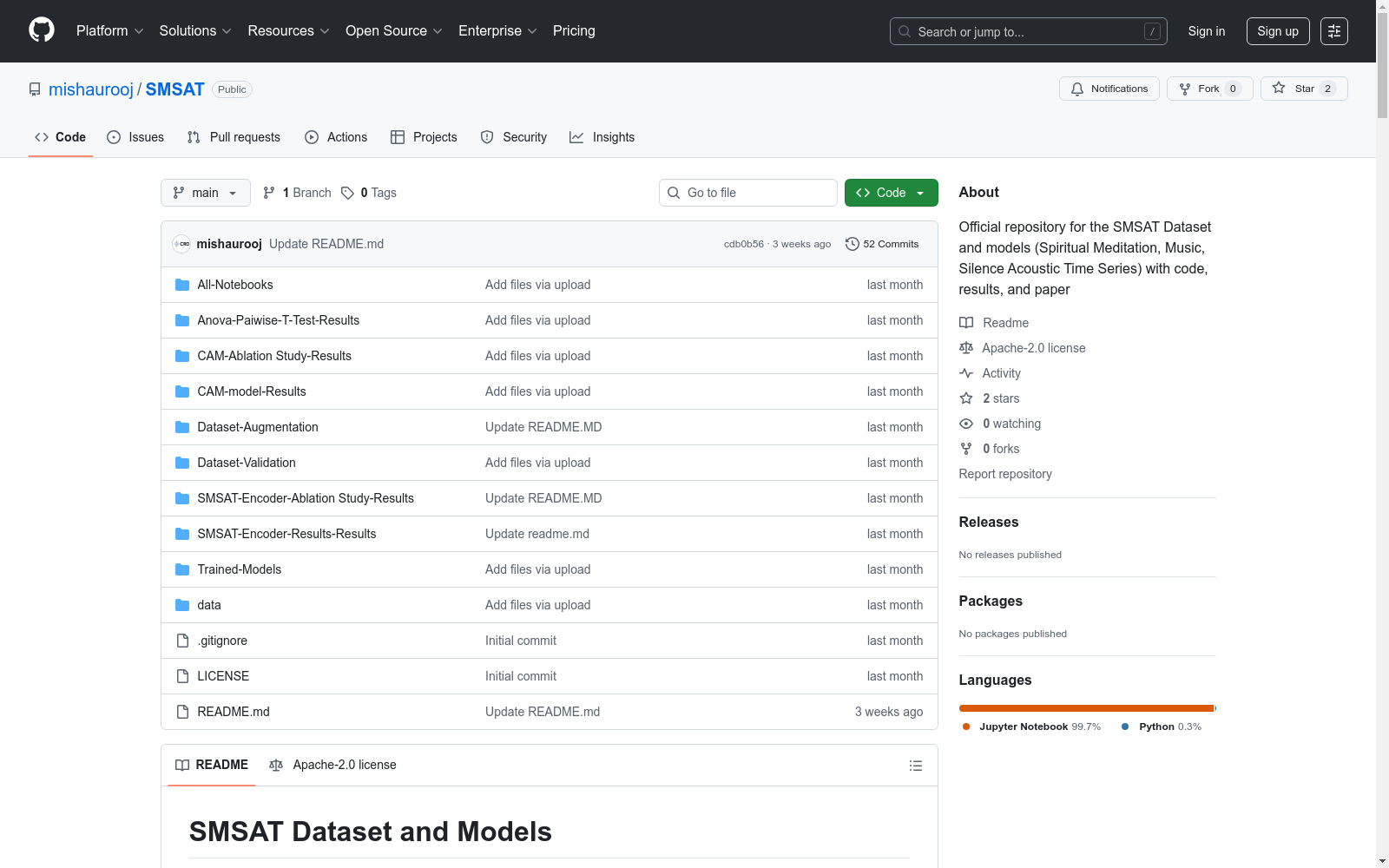Viewport: 1389px width, 868px height.
Task: Open the Code tab
Action: 61,137
